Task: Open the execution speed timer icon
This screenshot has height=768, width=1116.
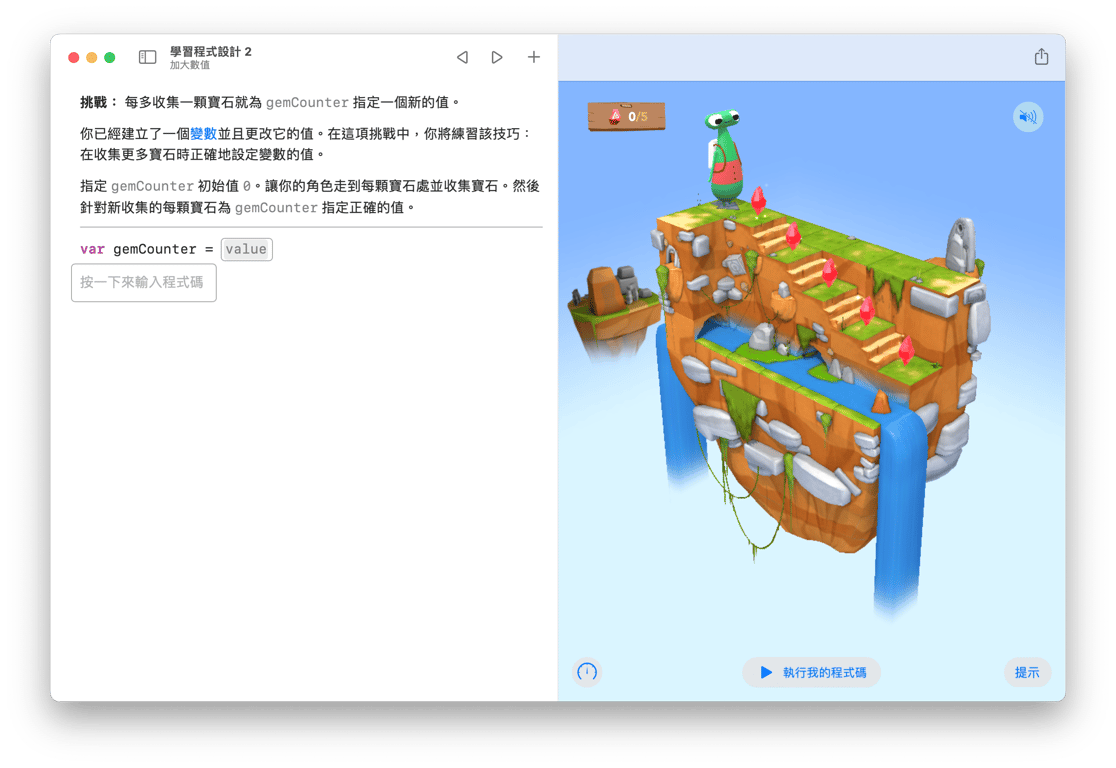Action: click(x=587, y=672)
